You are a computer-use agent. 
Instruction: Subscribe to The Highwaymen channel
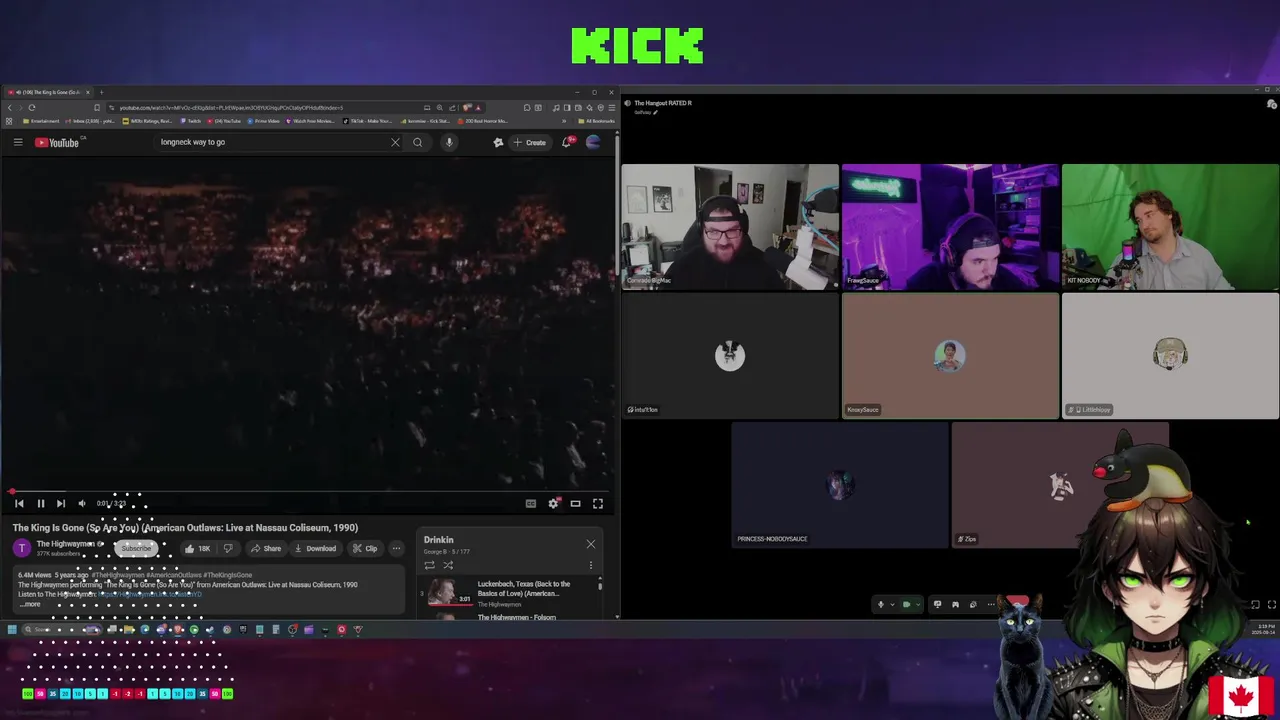tap(136, 548)
